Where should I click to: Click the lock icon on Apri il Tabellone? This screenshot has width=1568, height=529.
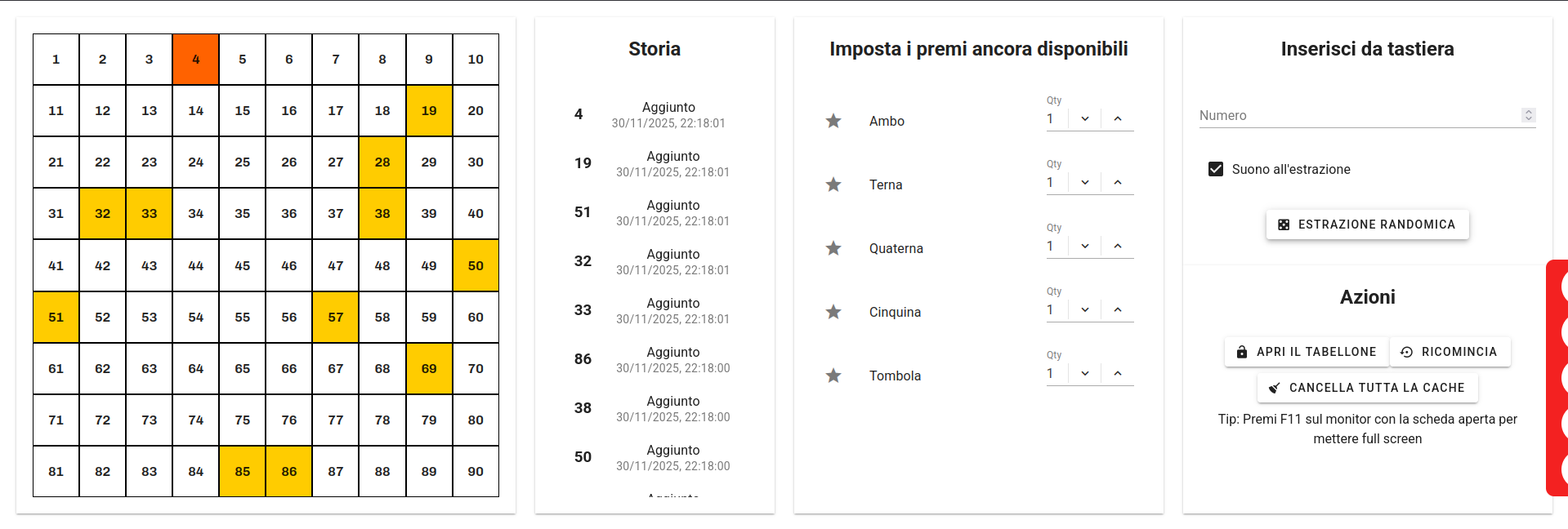(1242, 352)
